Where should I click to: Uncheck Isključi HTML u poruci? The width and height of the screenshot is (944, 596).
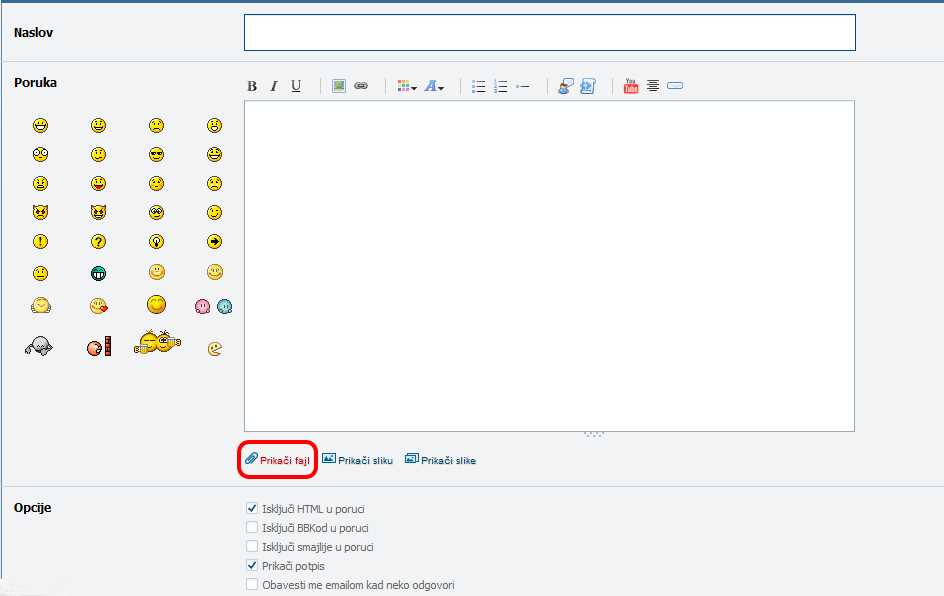(252, 509)
